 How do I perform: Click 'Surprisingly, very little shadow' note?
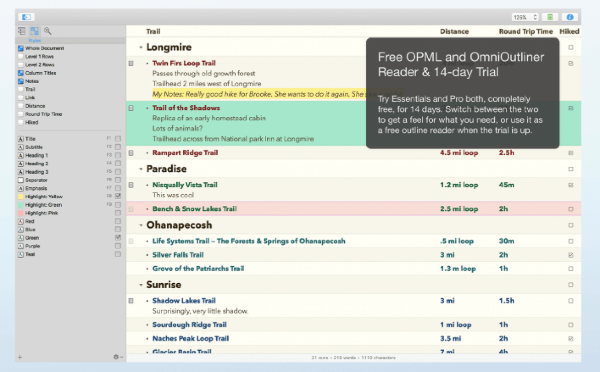tap(200, 311)
